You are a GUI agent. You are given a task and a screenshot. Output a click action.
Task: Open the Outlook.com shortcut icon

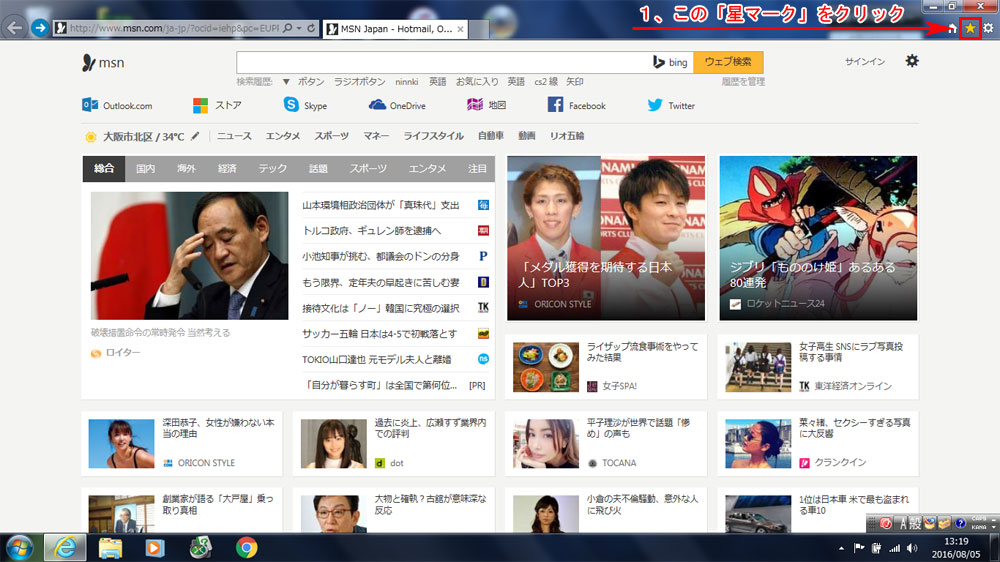point(90,105)
